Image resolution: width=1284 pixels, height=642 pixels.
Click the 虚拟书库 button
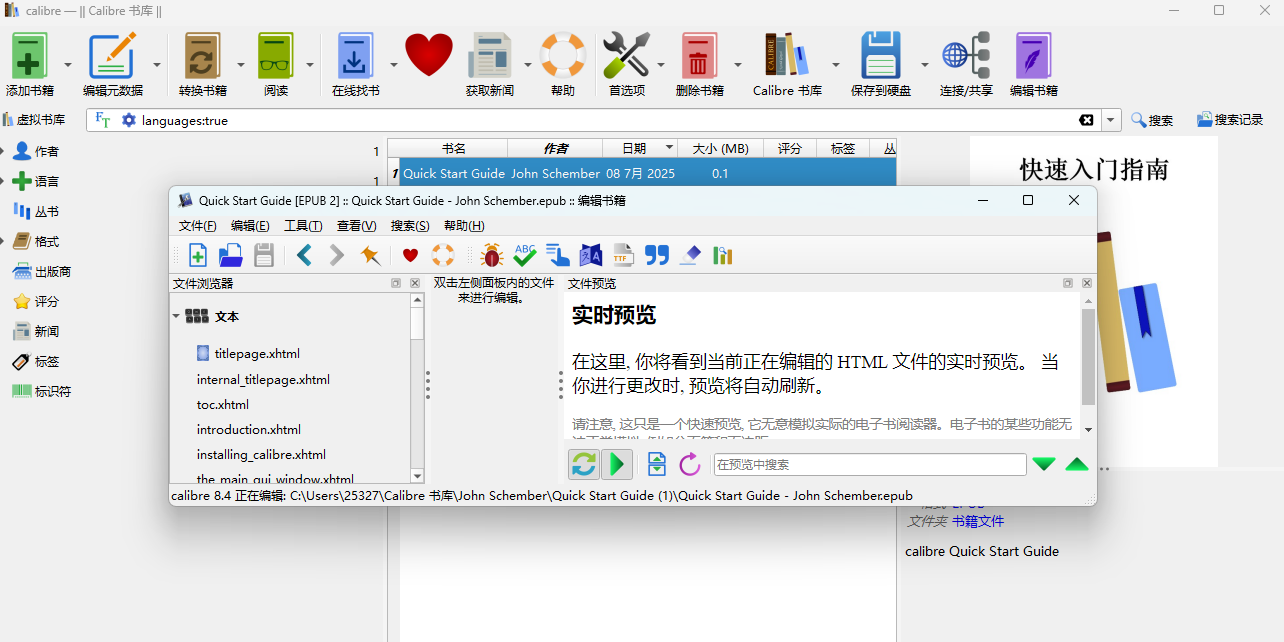34,120
